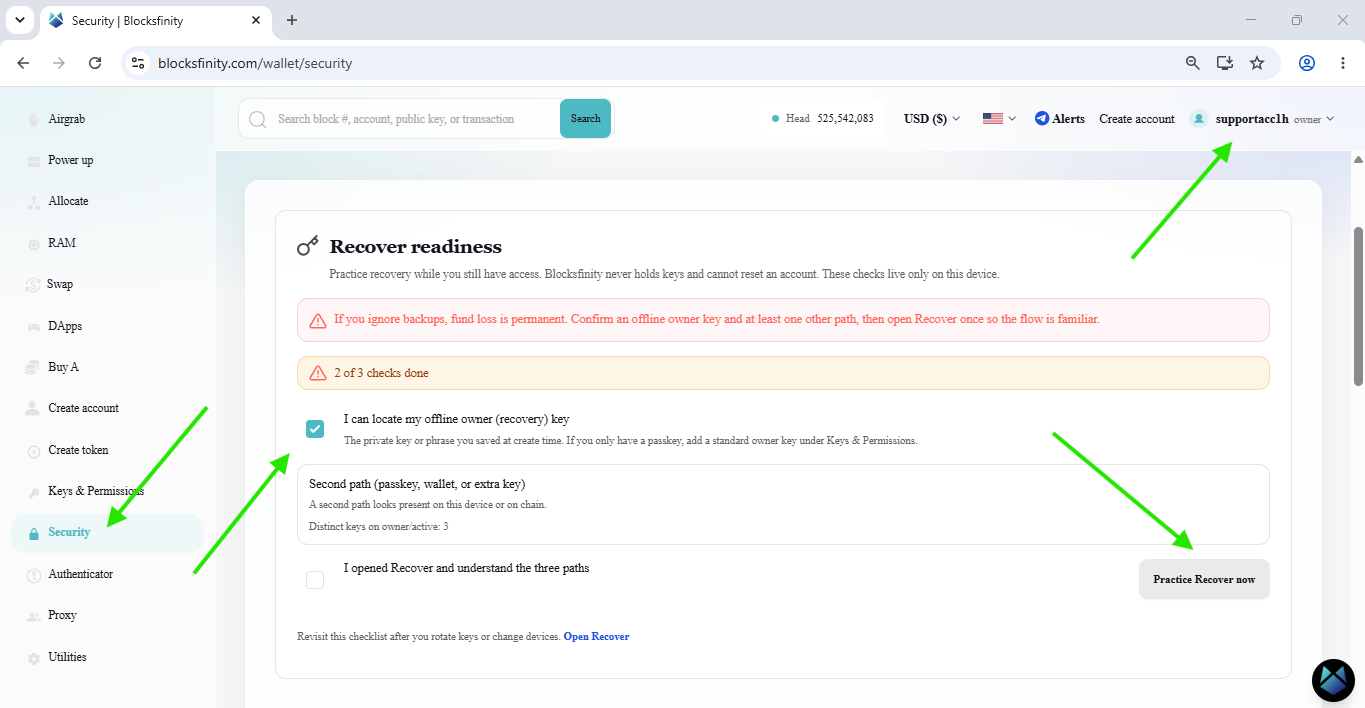
Task: Click the address bar URL
Action: pos(255,63)
